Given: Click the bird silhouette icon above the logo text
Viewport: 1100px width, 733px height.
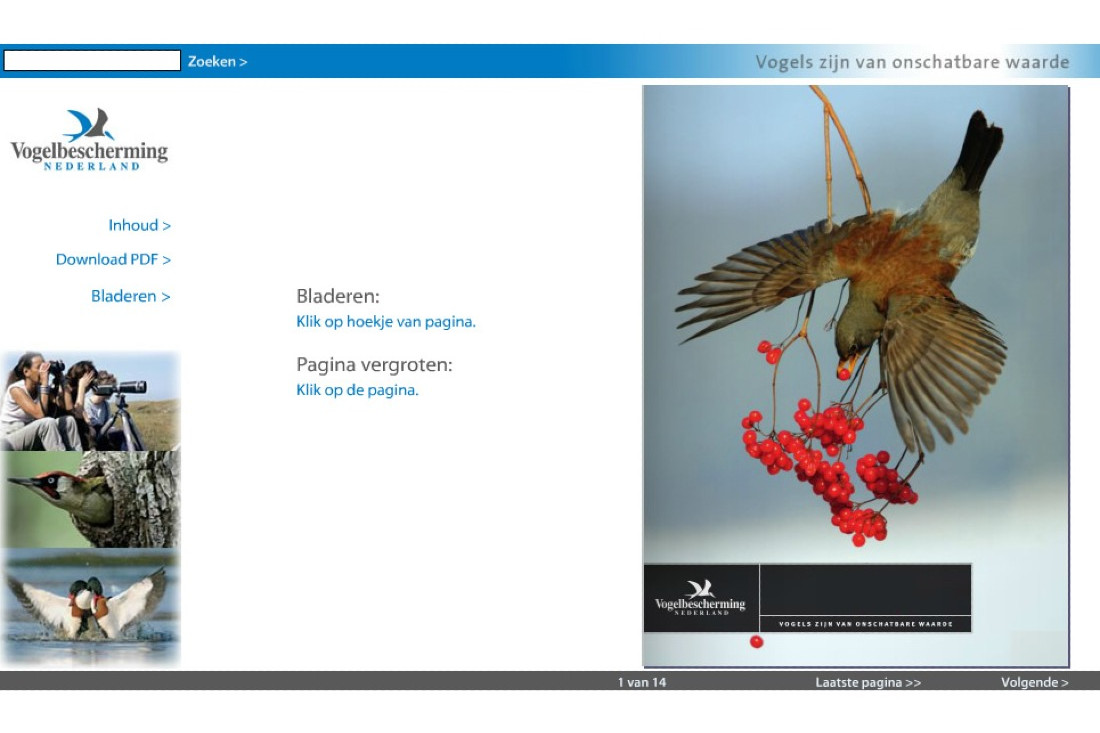Looking at the screenshot, I should click(x=89, y=122).
